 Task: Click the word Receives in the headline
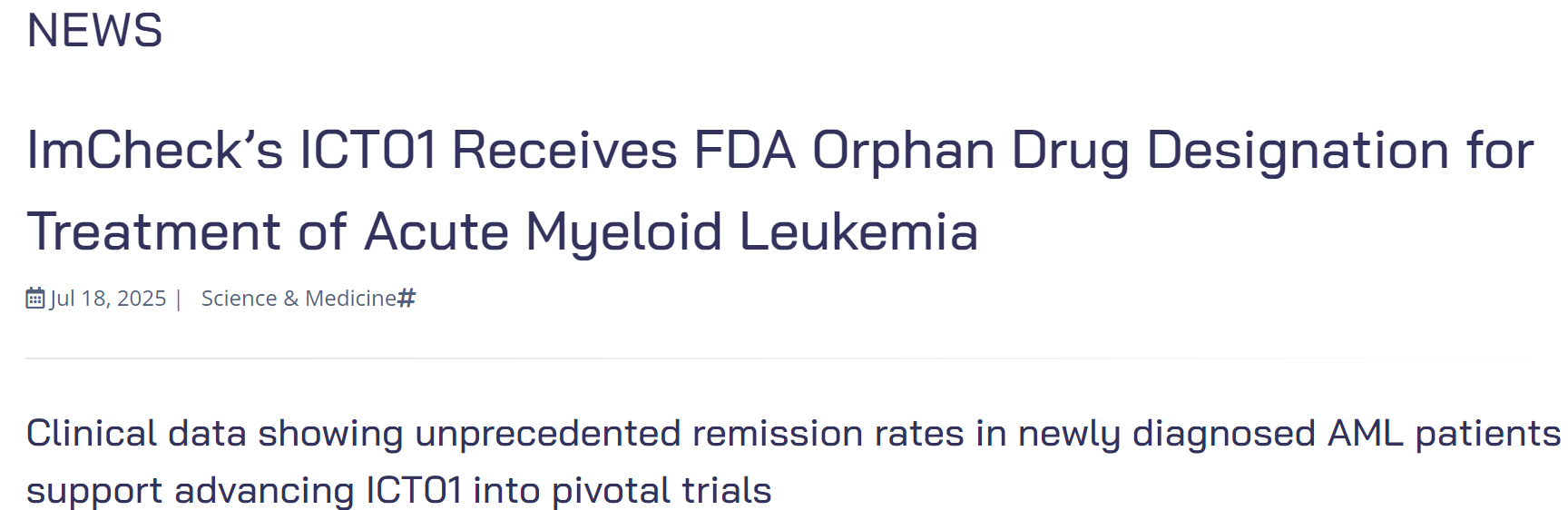[564, 150]
